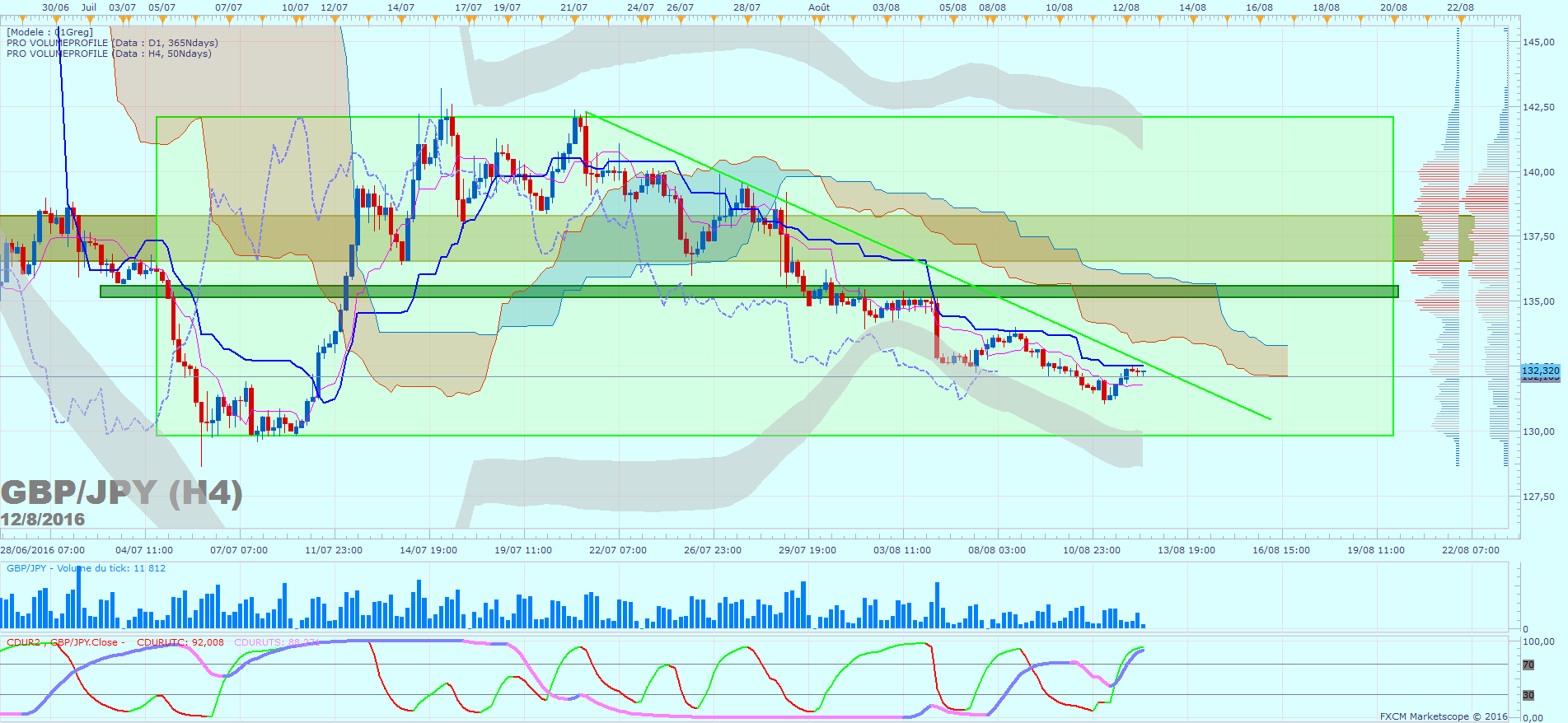Image resolution: width=1568 pixels, height=723 pixels.
Task: Click the 28/07 date on top scale
Action: click(x=747, y=7)
